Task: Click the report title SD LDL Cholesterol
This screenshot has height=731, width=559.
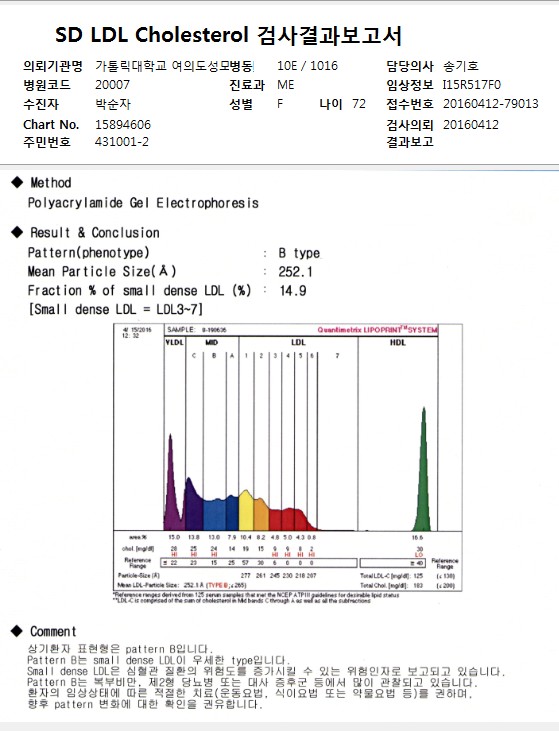Action: [x=152, y=35]
